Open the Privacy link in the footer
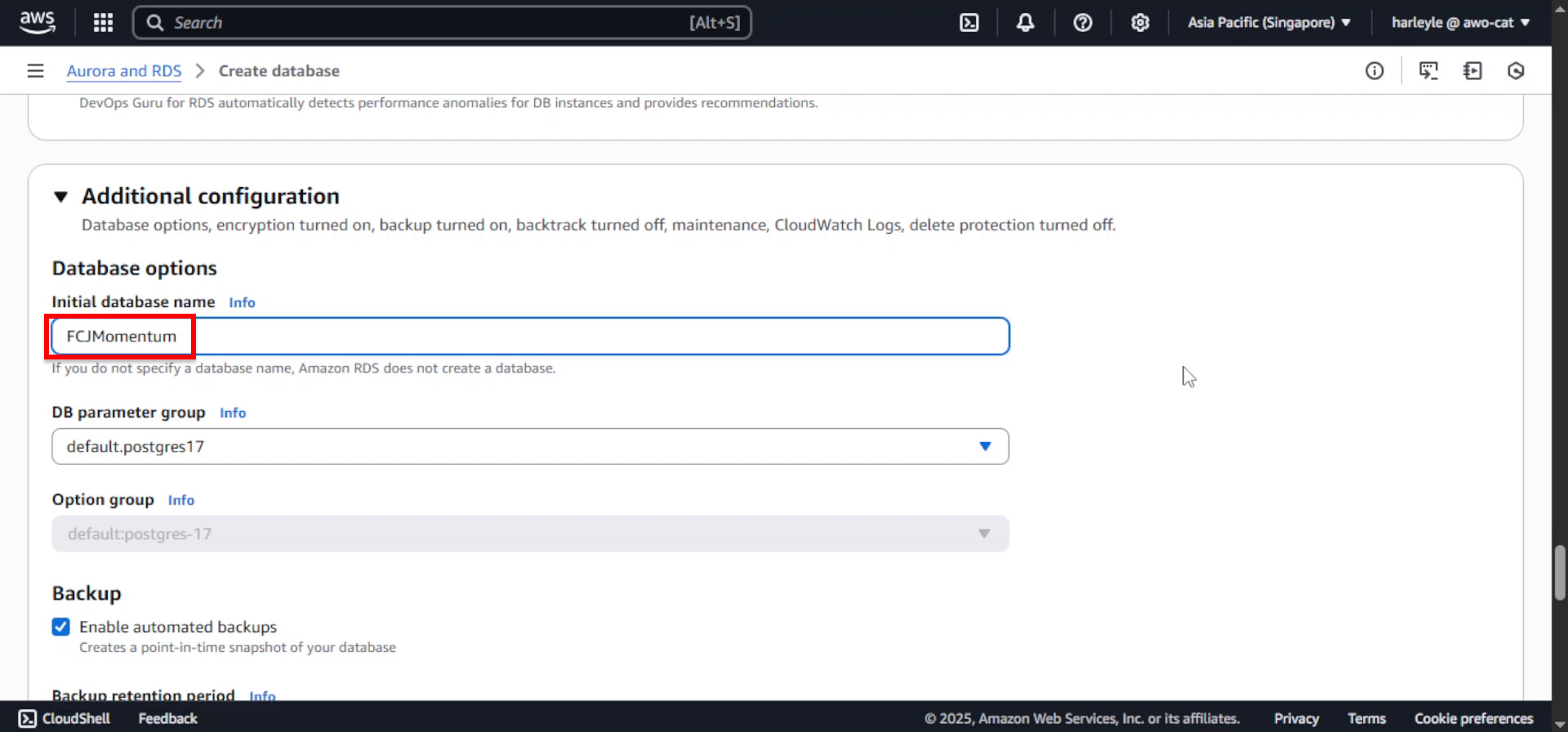Viewport: 1568px width, 732px height. pos(1296,718)
